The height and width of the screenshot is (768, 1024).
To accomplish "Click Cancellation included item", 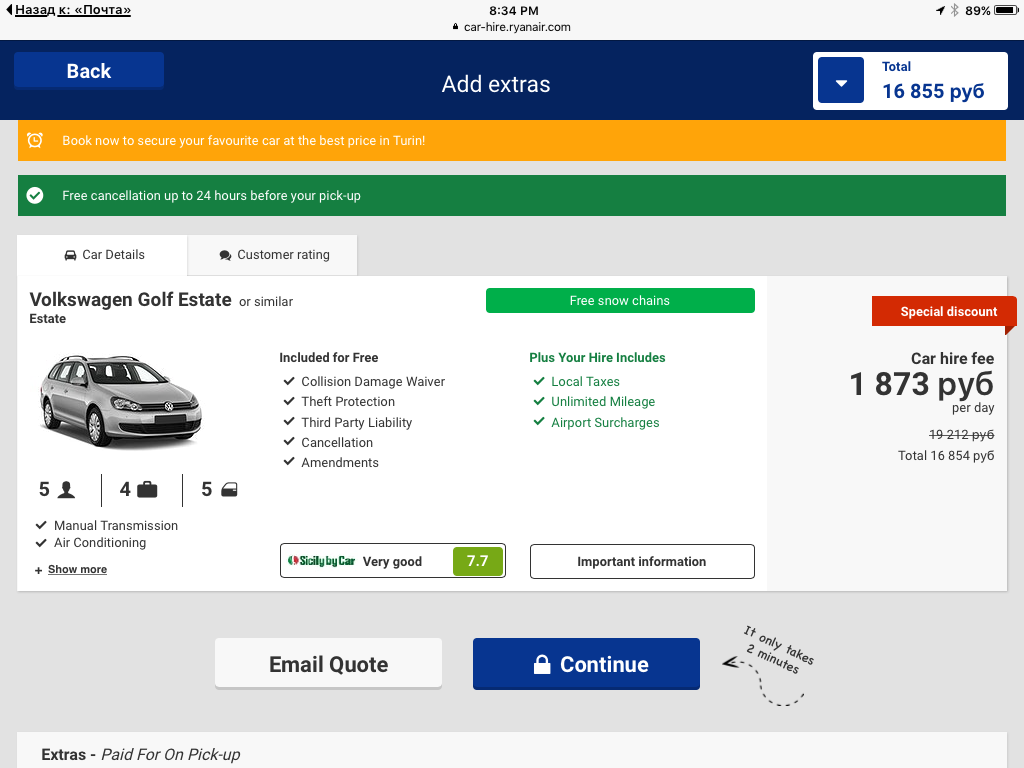I will 337,443.
